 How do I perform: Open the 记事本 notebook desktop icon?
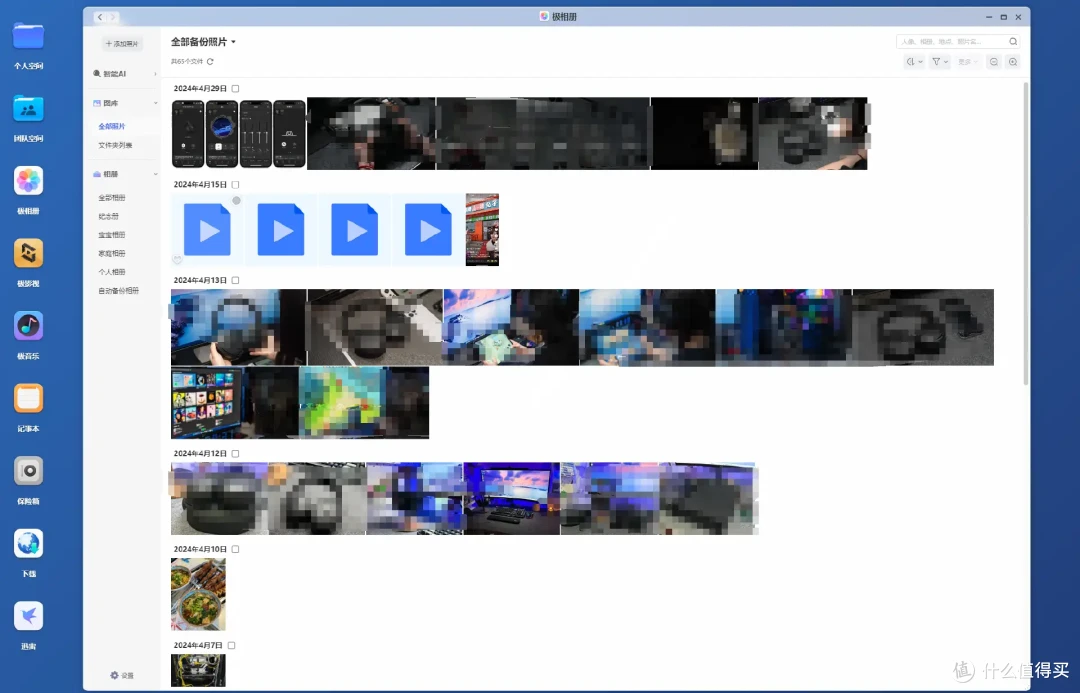[28, 398]
